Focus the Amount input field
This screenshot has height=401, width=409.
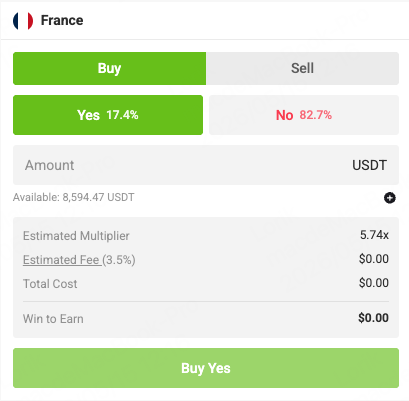[x=206, y=165]
